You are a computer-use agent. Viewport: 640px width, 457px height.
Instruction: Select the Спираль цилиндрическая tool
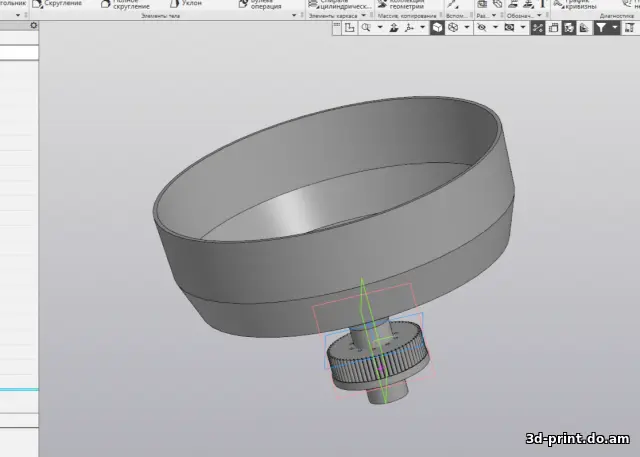point(340,4)
